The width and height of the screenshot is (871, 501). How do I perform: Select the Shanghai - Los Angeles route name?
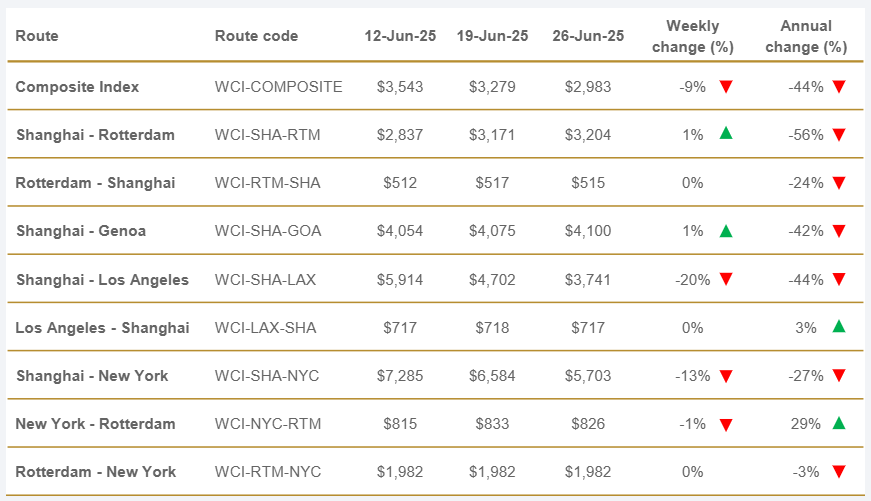102,280
